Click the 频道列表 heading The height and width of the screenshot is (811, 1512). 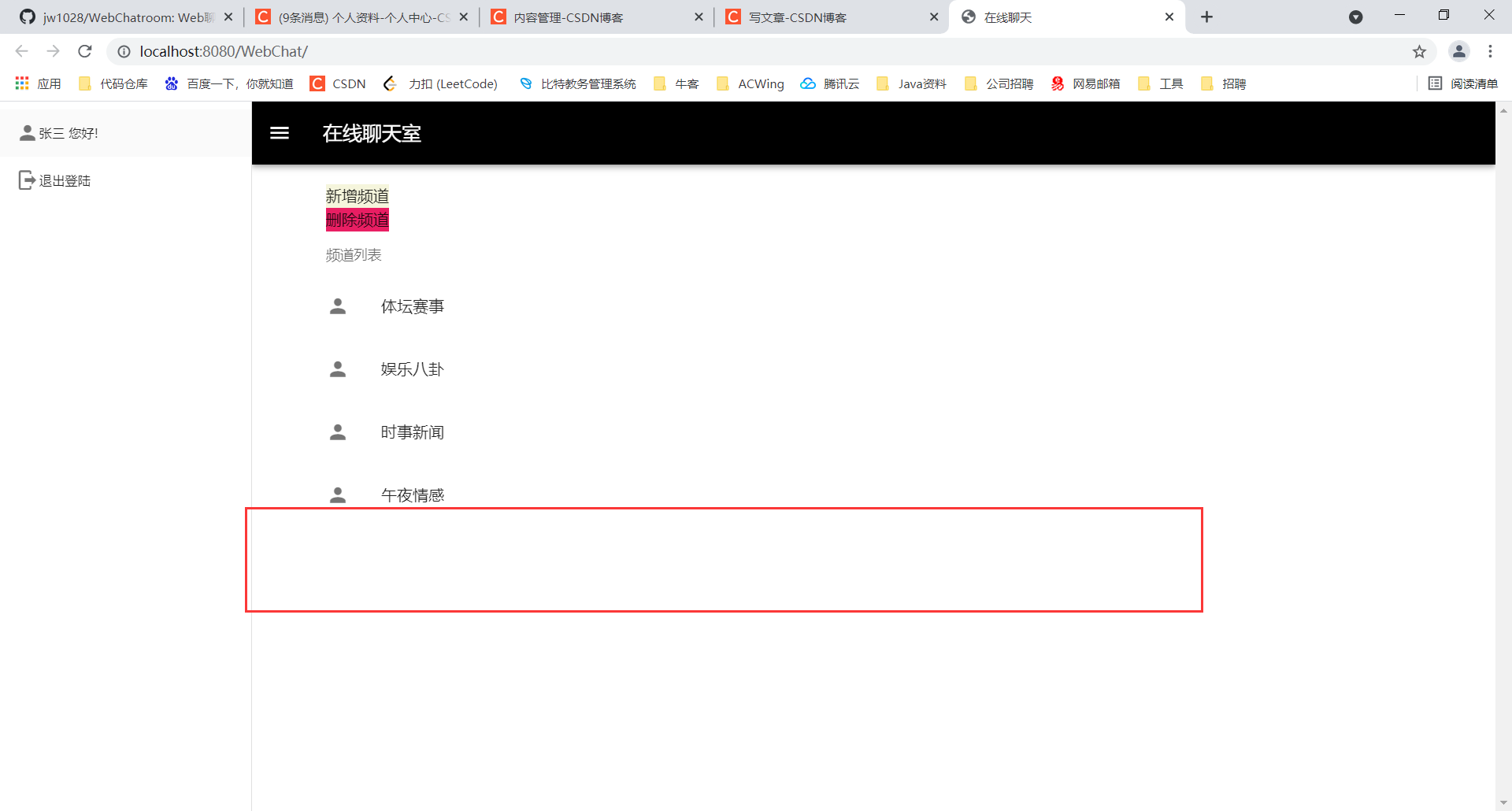(x=354, y=255)
